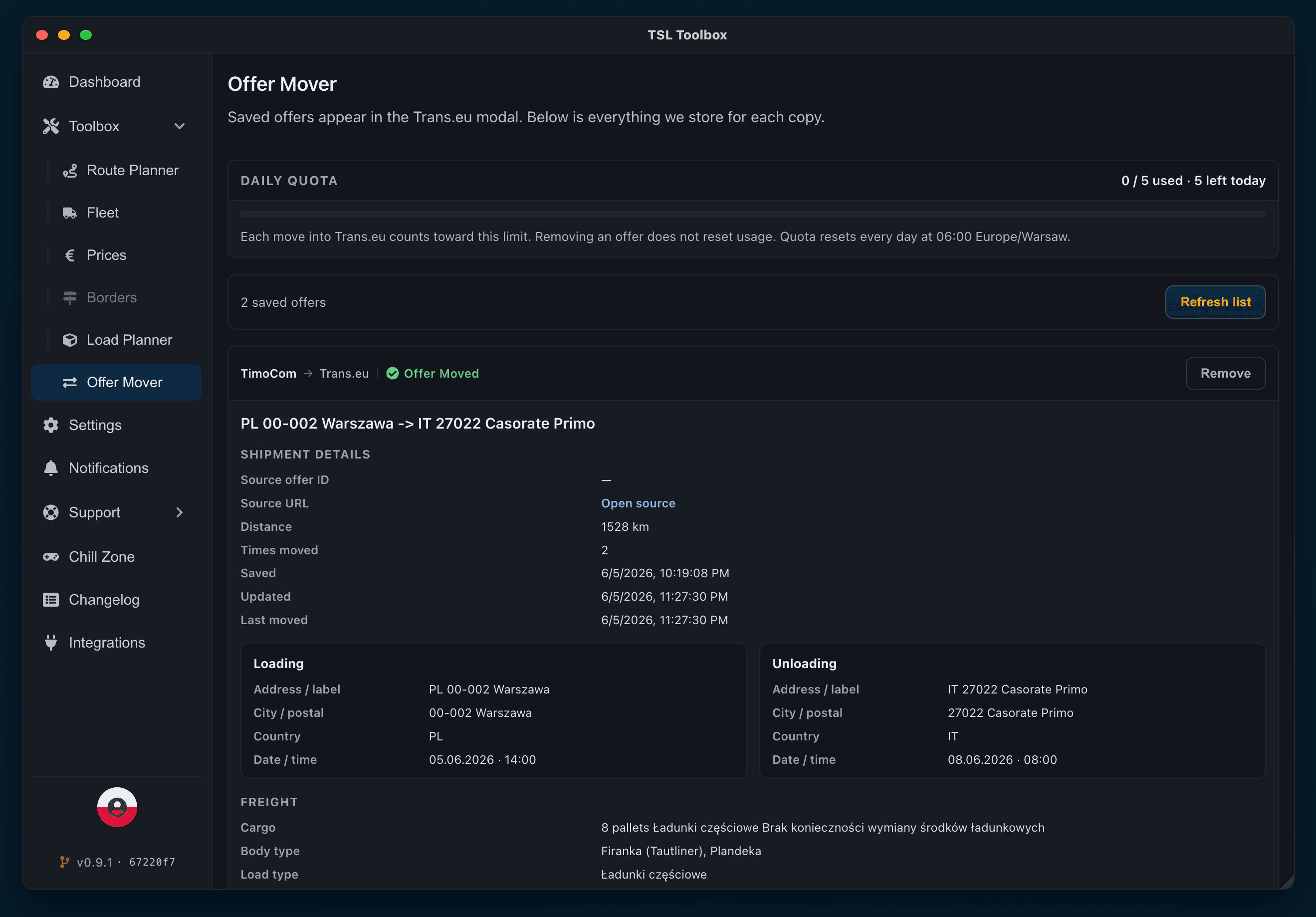The image size is (1316, 917).
Task: Go to Dashboard
Action: [x=116, y=82]
